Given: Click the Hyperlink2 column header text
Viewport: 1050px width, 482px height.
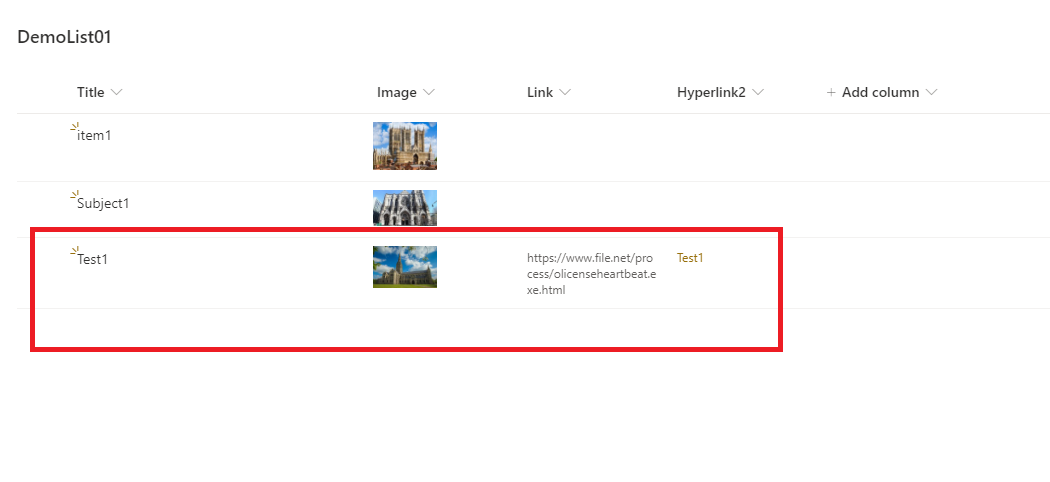Looking at the screenshot, I should click(x=711, y=92).
